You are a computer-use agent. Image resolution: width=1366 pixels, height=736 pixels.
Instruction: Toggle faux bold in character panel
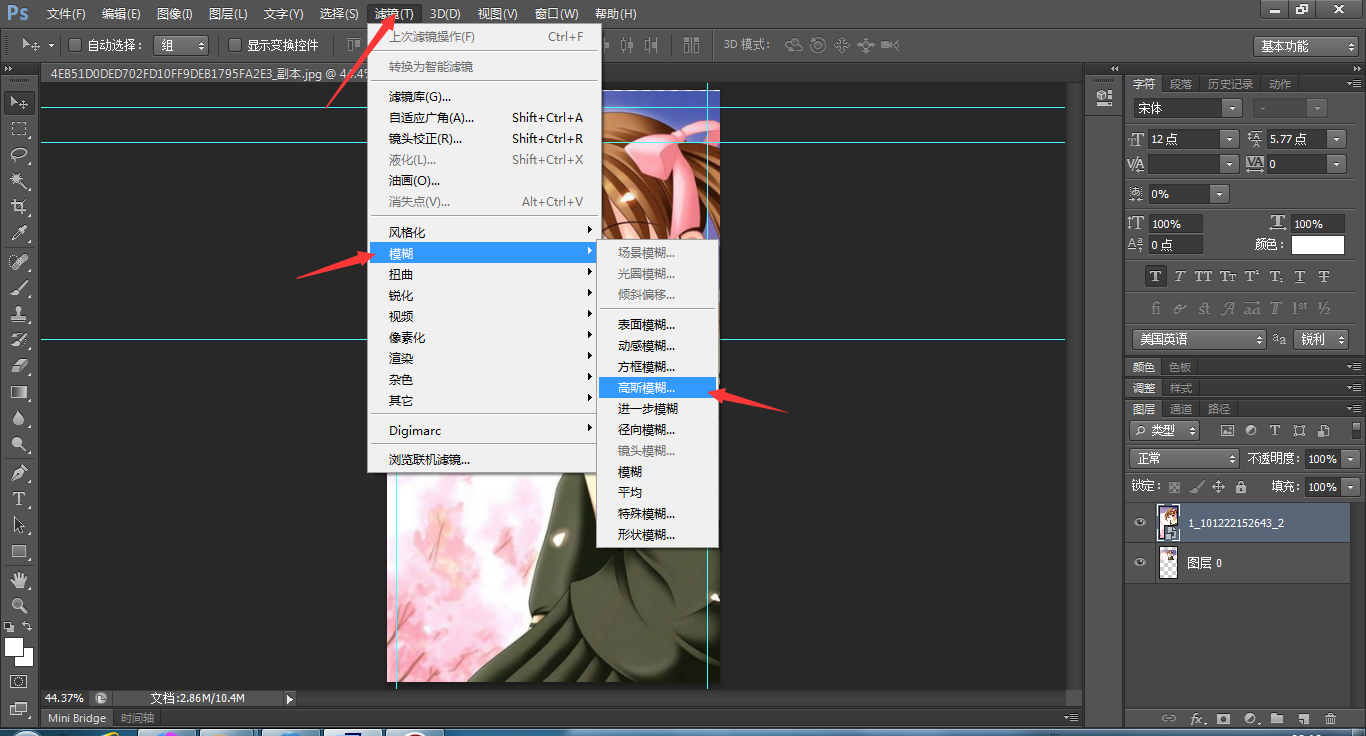click(x=1156, y=276)
